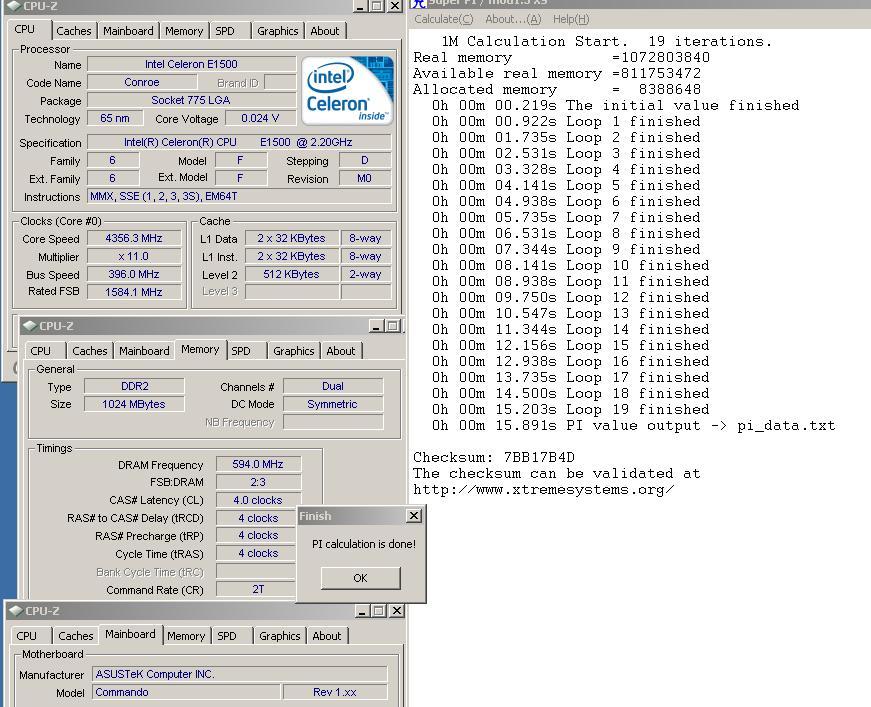Minimize the middle CPU-Z window
This screenshot has height=707, width=871.
pyautogui.click(x=376, y=326)
